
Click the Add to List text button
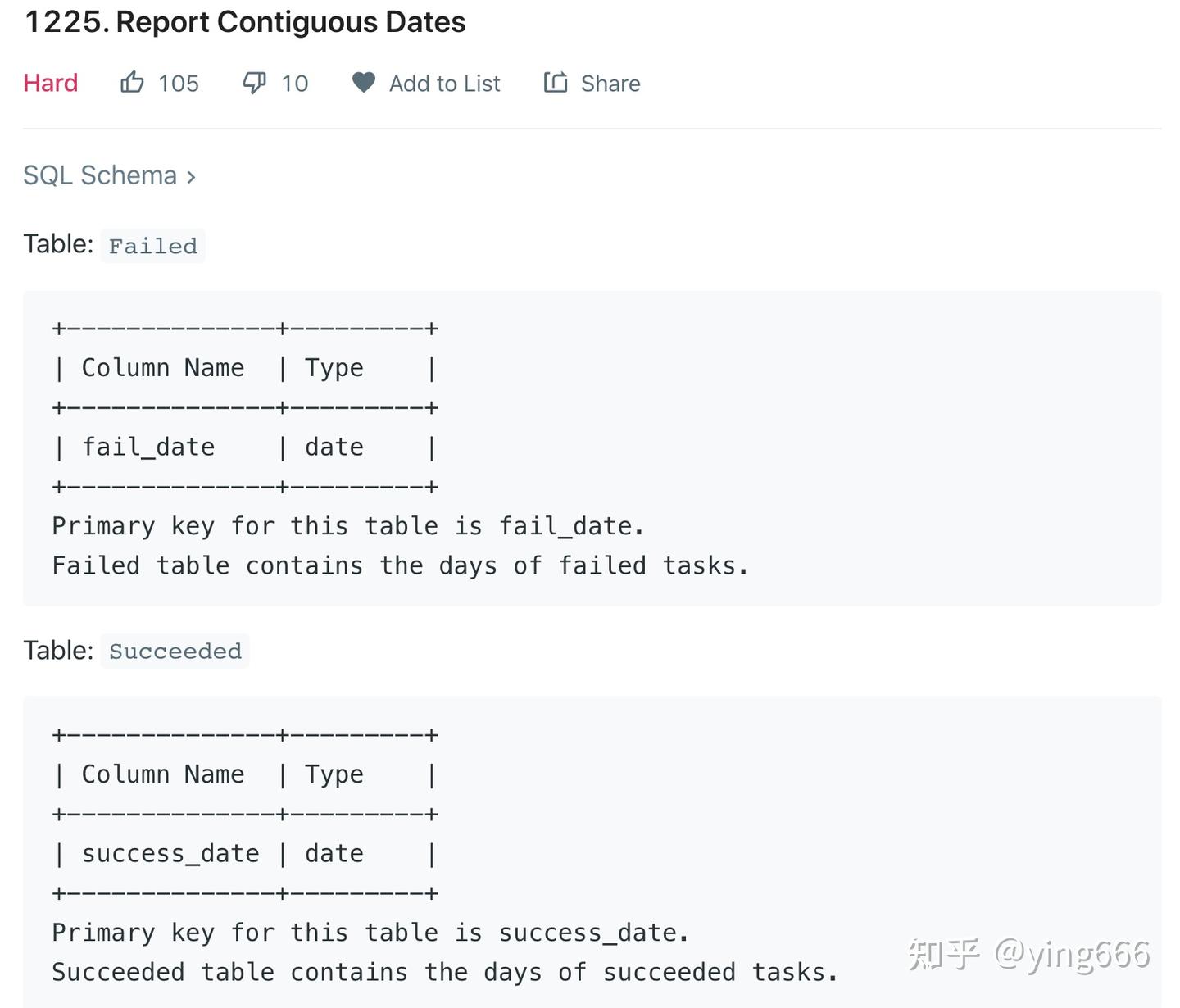coord(445,82)
